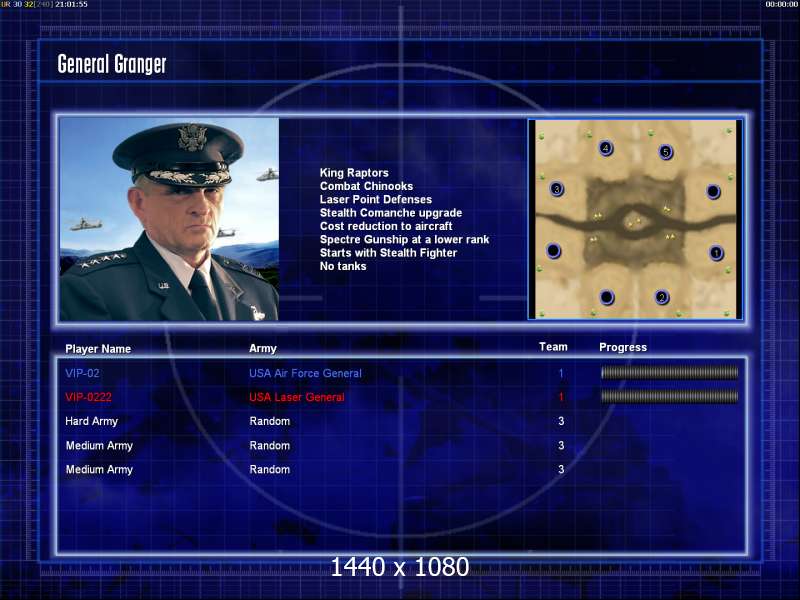
Task: Click team number 1 for VIP-0222
Action: pyautogui.click(x=561, y=397)
